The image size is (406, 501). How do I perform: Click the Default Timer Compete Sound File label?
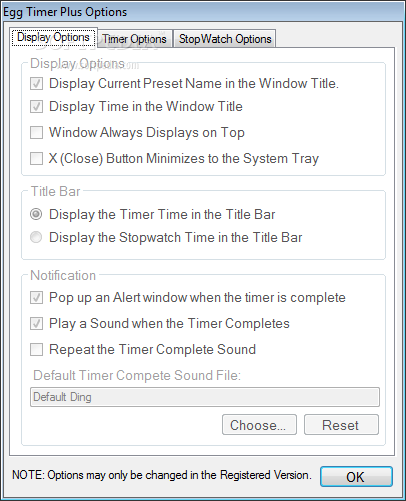click(x=137, y=375)
